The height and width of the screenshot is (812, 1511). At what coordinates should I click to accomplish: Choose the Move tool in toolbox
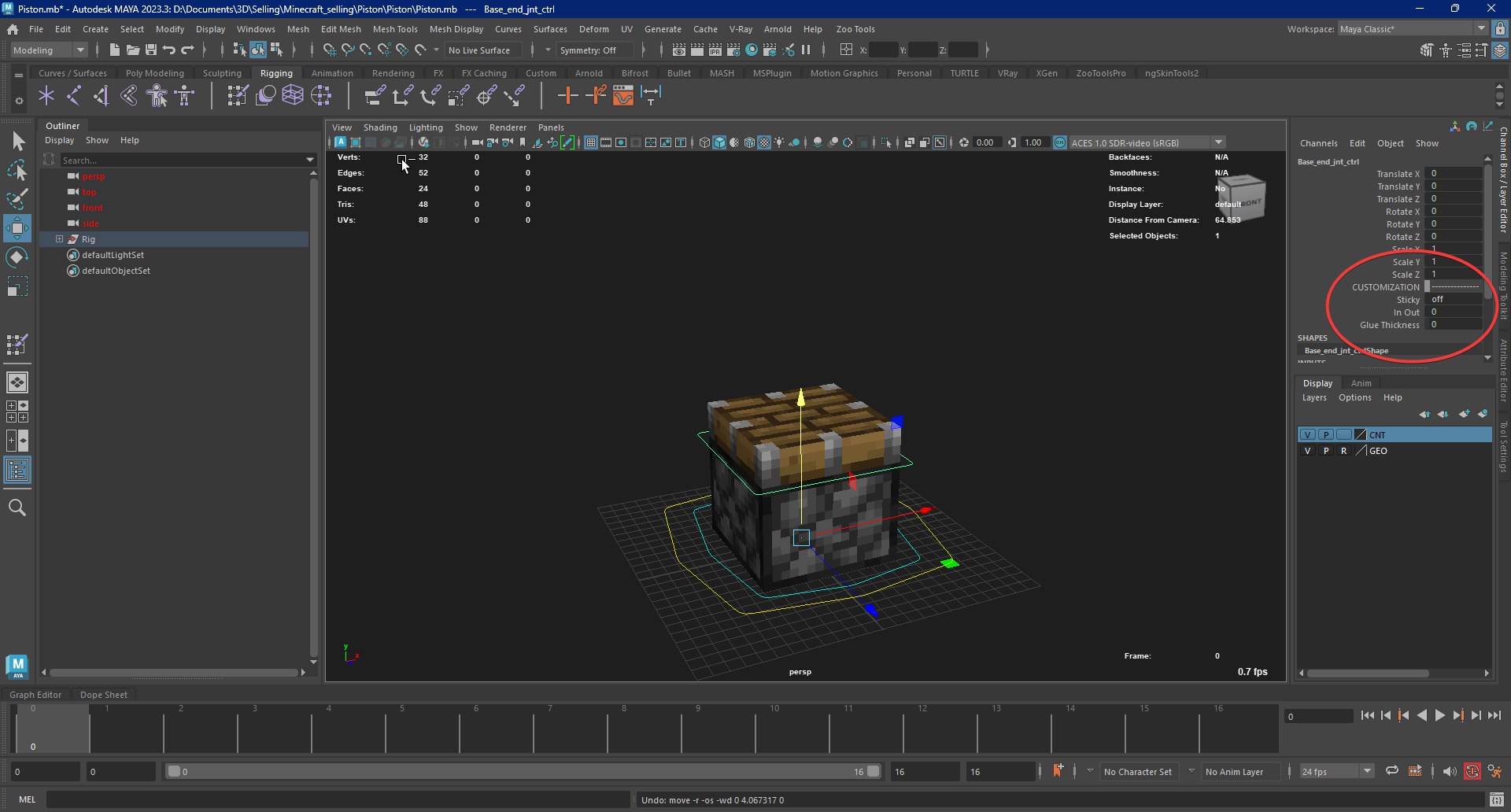pos(17,228)
